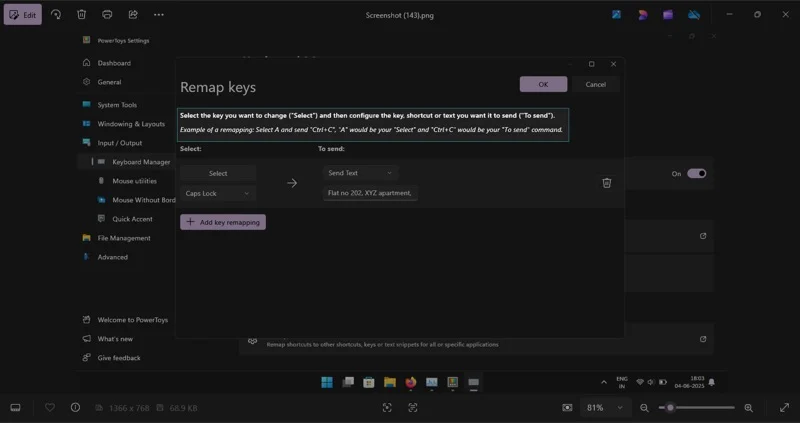Open the 81% zoom level dropdown
Screen dimensions: 800x423
[x=605, y=408]
